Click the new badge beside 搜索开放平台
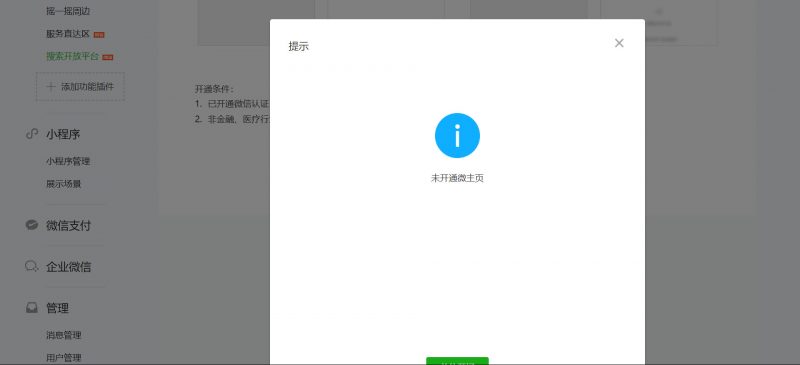Screen dimensions: 800x365 [108, 57]
